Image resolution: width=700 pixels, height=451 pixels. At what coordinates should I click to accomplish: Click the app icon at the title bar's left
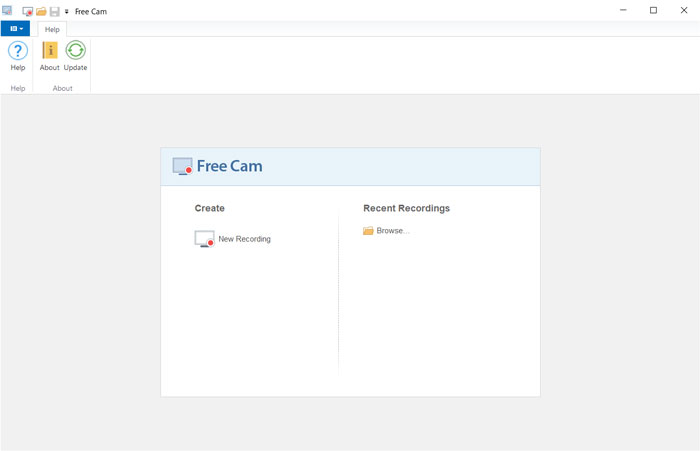tap(8, 10)
